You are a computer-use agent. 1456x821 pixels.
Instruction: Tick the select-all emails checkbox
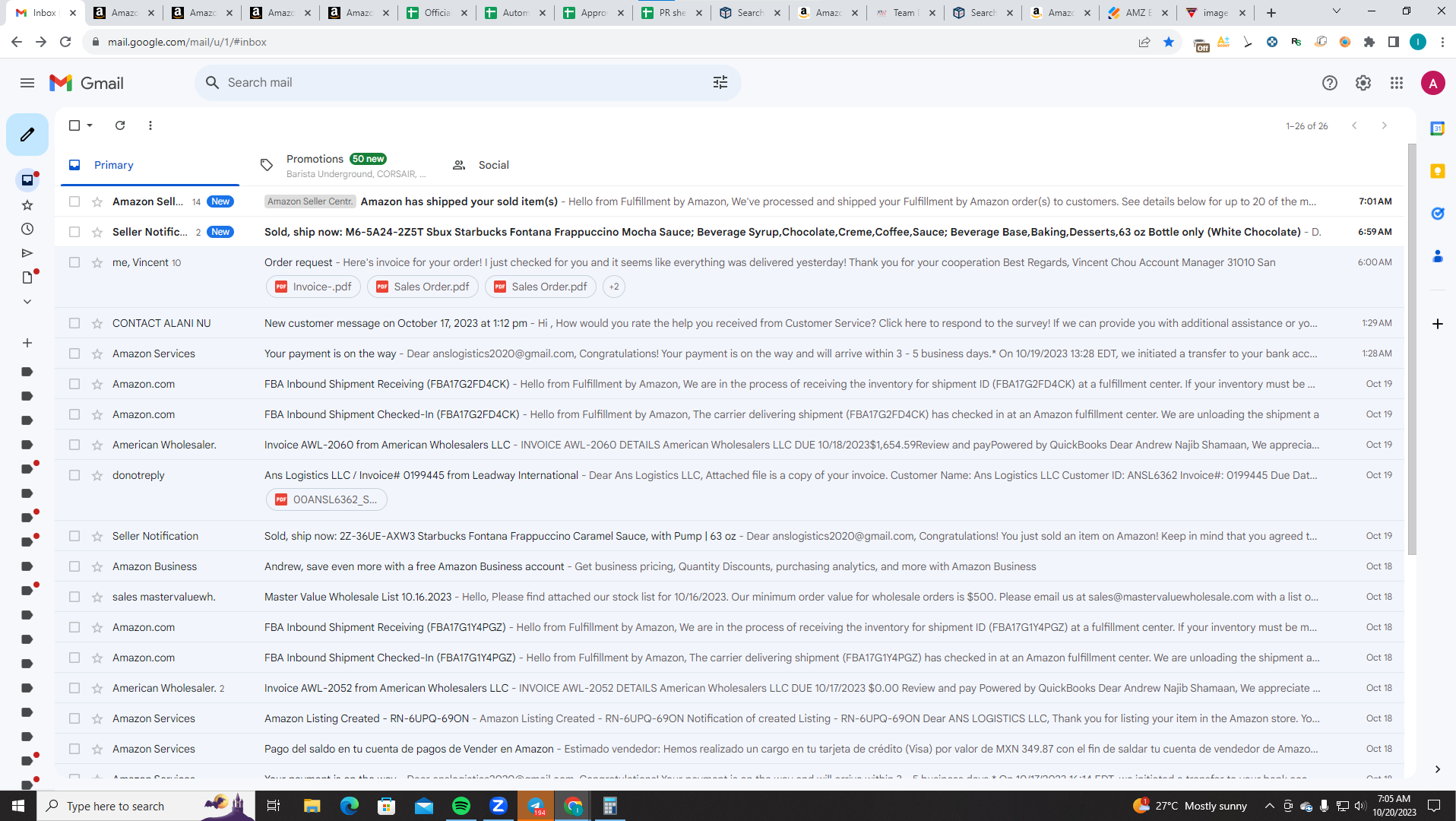[x=74, y=125]
